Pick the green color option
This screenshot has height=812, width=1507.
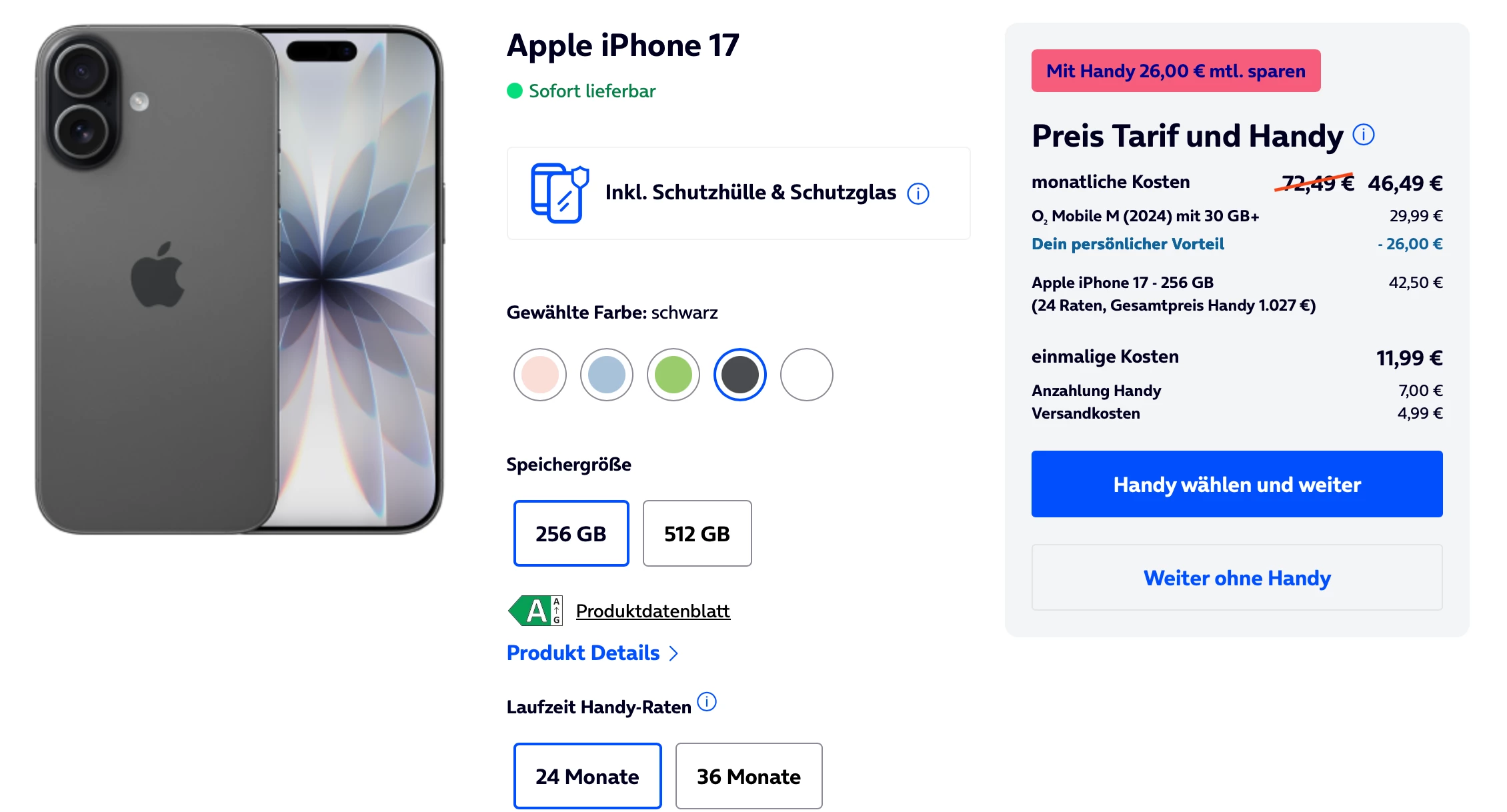(x=673, y=375)
